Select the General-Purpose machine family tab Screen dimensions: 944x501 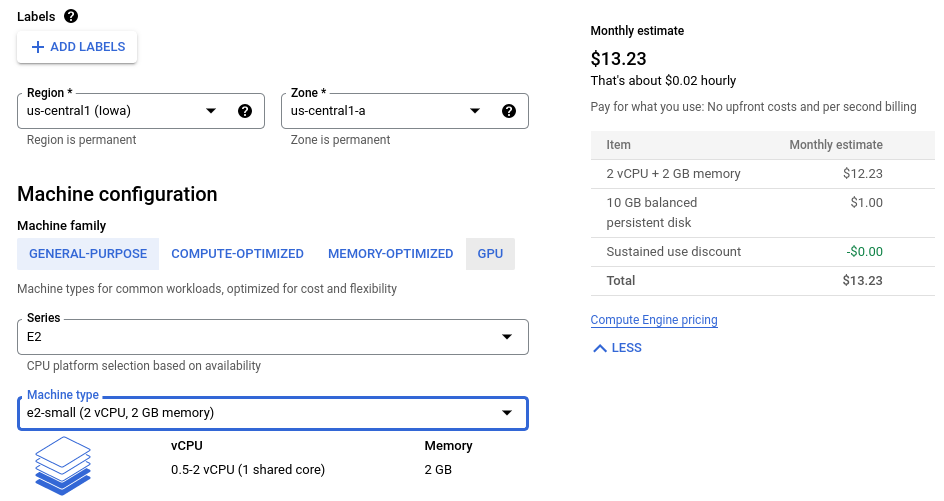tap(88, 254)
